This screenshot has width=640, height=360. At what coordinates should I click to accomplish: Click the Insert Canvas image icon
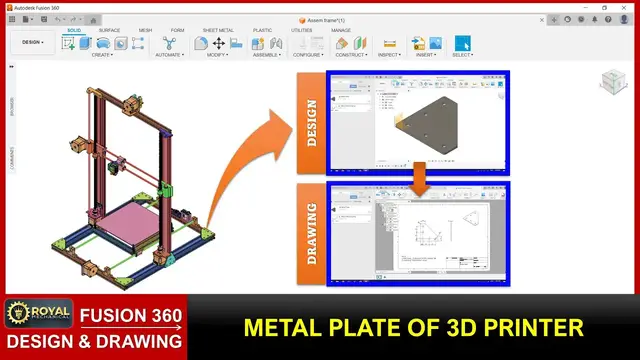tap(436, 43)
